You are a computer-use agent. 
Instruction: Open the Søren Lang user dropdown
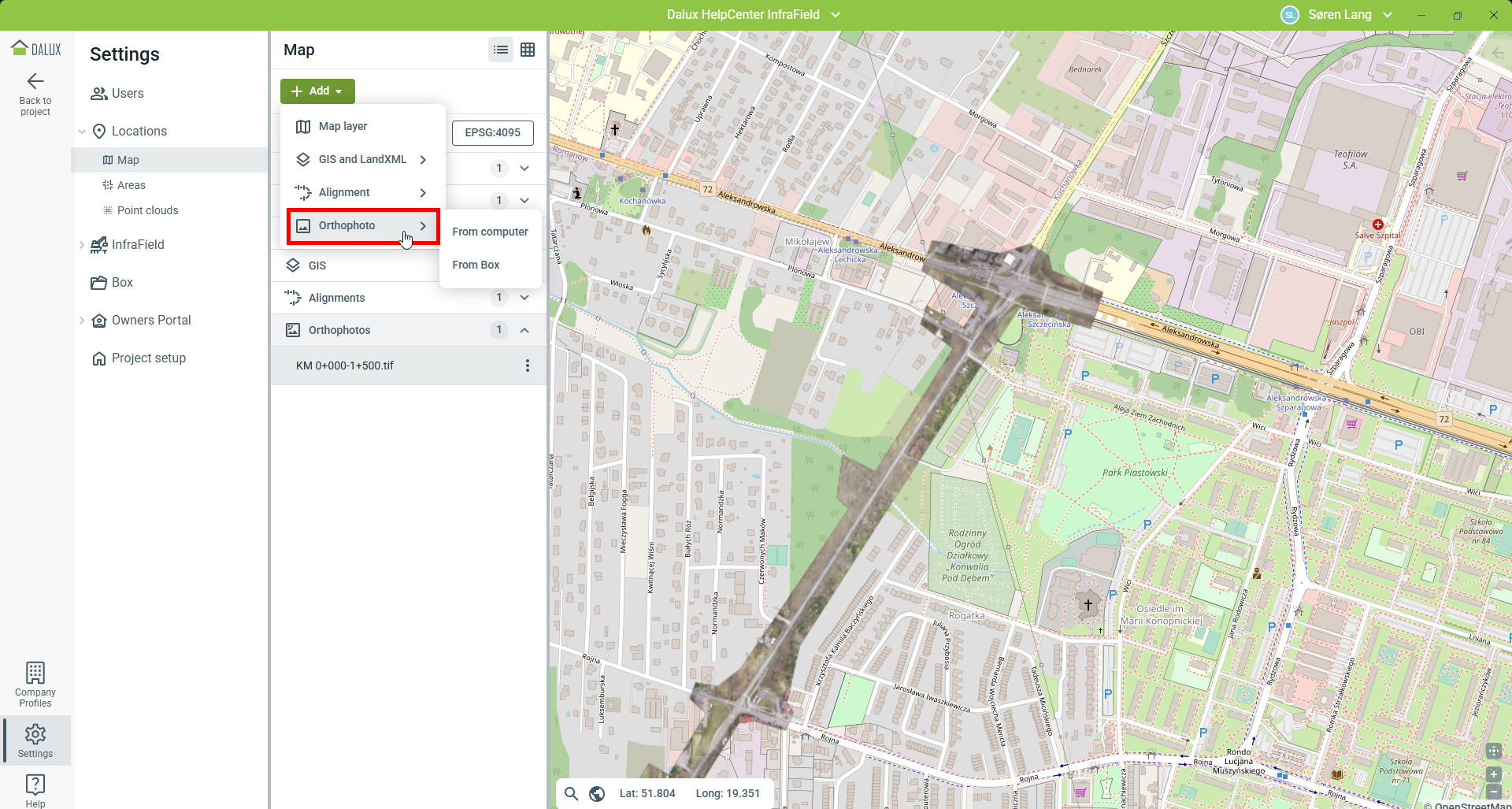[1351, 15]
